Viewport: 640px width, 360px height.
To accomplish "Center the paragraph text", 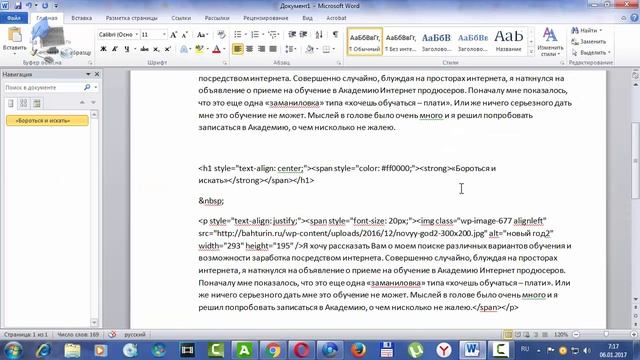I will (249, 49).
